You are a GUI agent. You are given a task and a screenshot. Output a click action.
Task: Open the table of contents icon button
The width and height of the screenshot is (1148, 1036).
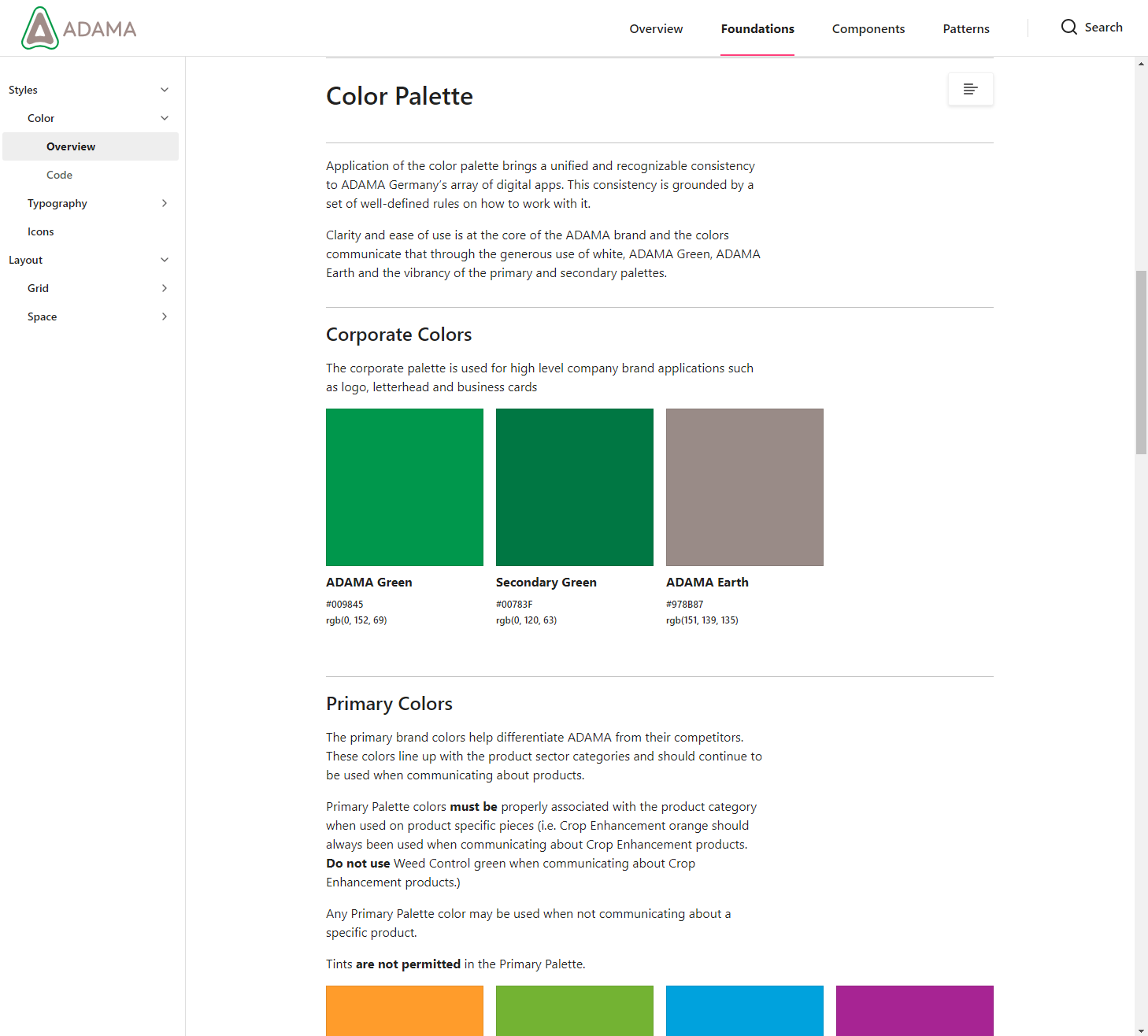[x=970, y=89]
